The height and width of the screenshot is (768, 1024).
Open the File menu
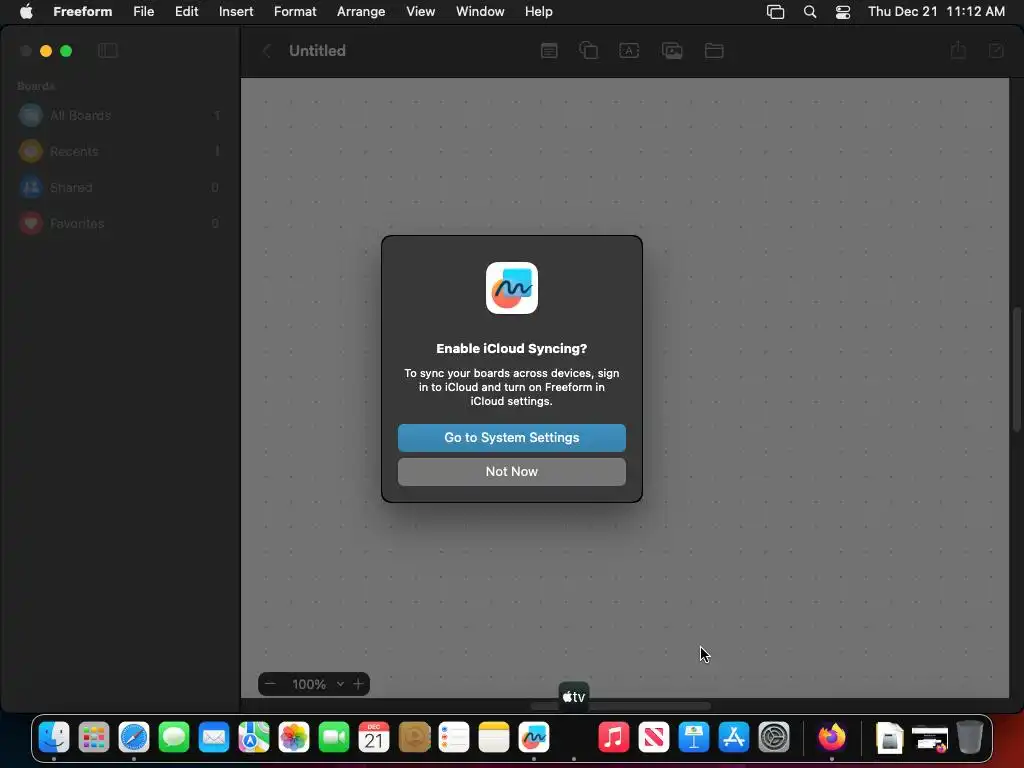(x=144, y=12)
